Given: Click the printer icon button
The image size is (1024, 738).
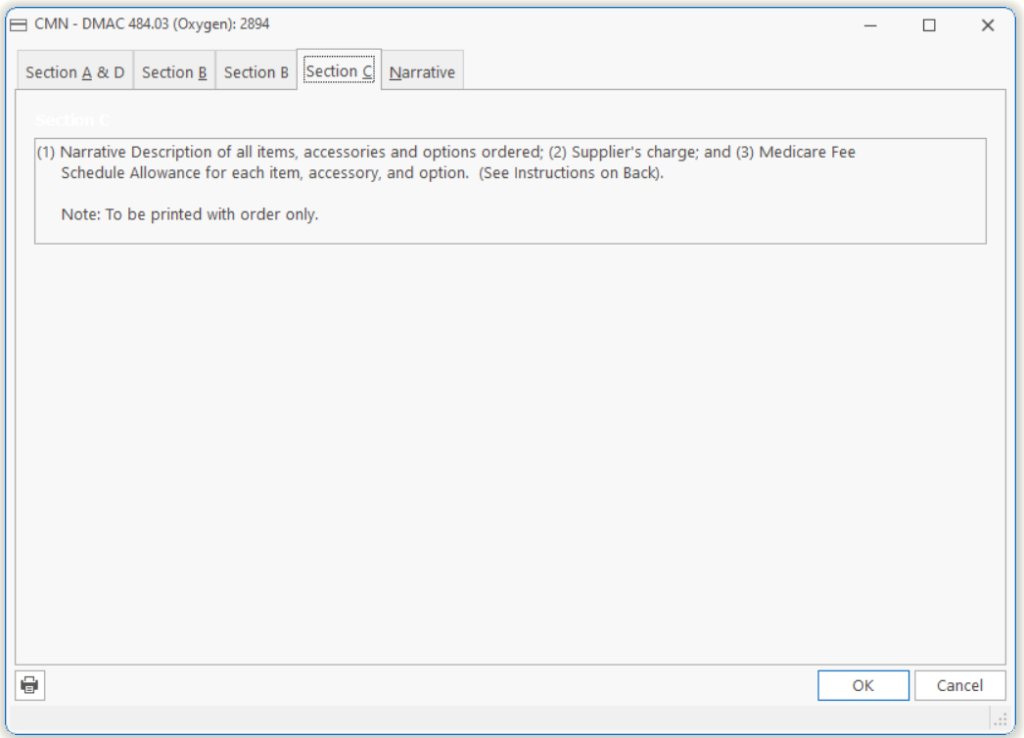Looking at the screenshot, I should pyautogui.click(x=30, y=685).
